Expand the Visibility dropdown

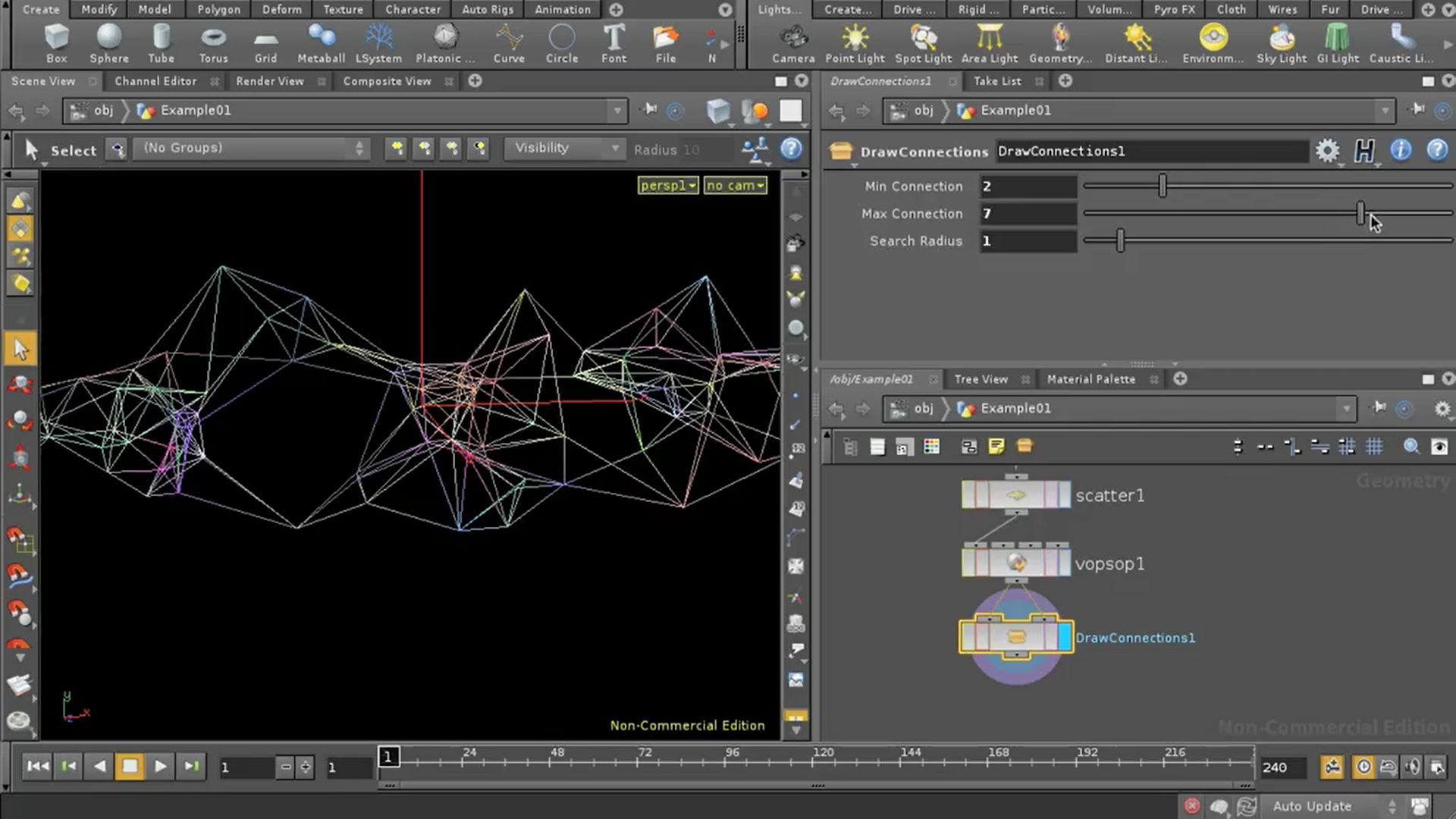[x=565, y=148]
